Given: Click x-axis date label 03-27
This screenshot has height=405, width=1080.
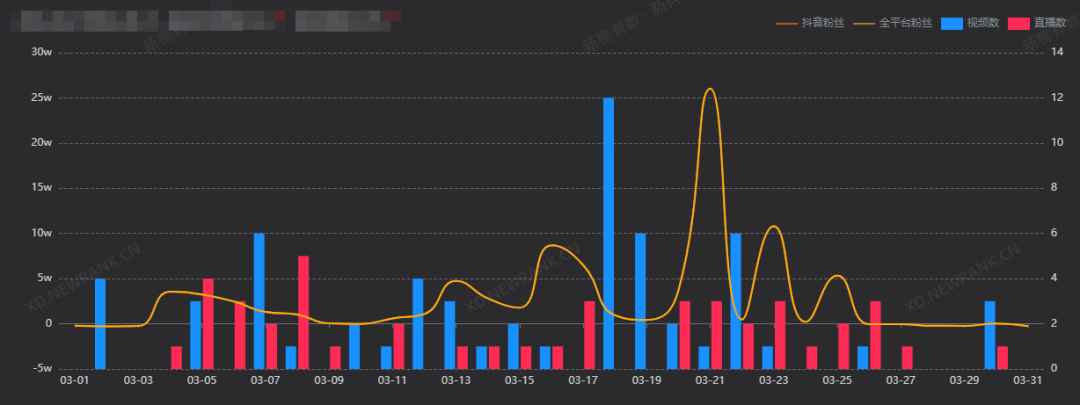Looking at the screenshot, I should coord(900,380).
